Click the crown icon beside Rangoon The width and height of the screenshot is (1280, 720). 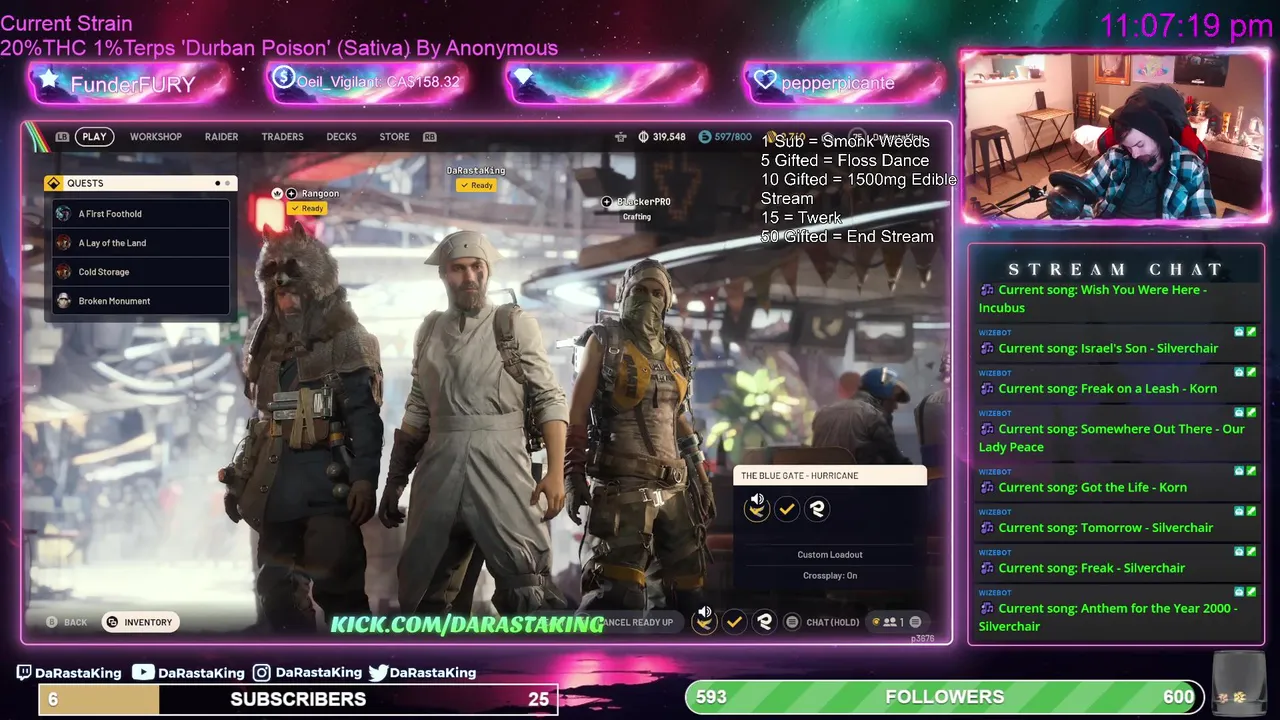(x=277, y=193)
